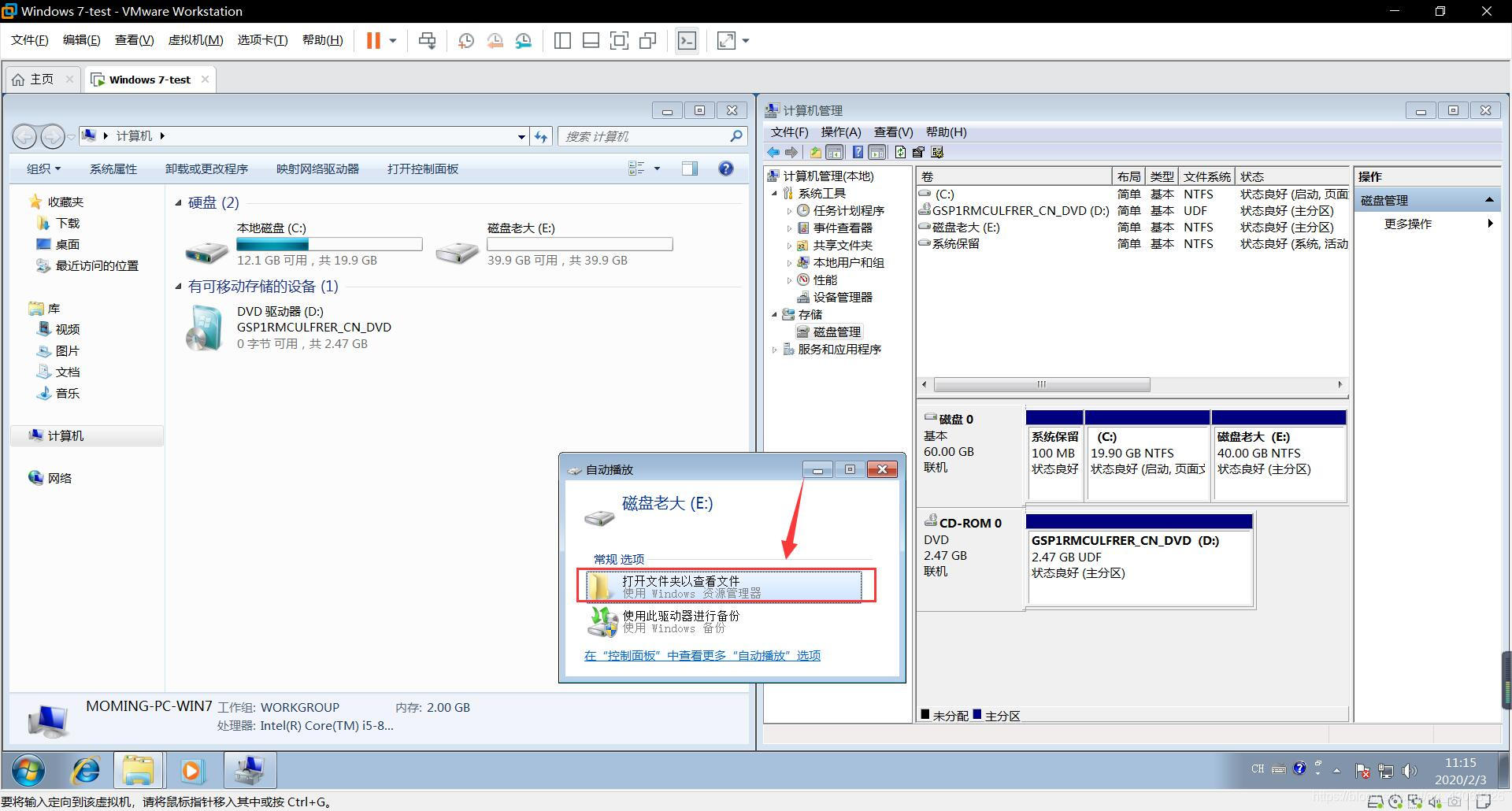Select DVD 驱动器 (D:) drive icon

205,328
